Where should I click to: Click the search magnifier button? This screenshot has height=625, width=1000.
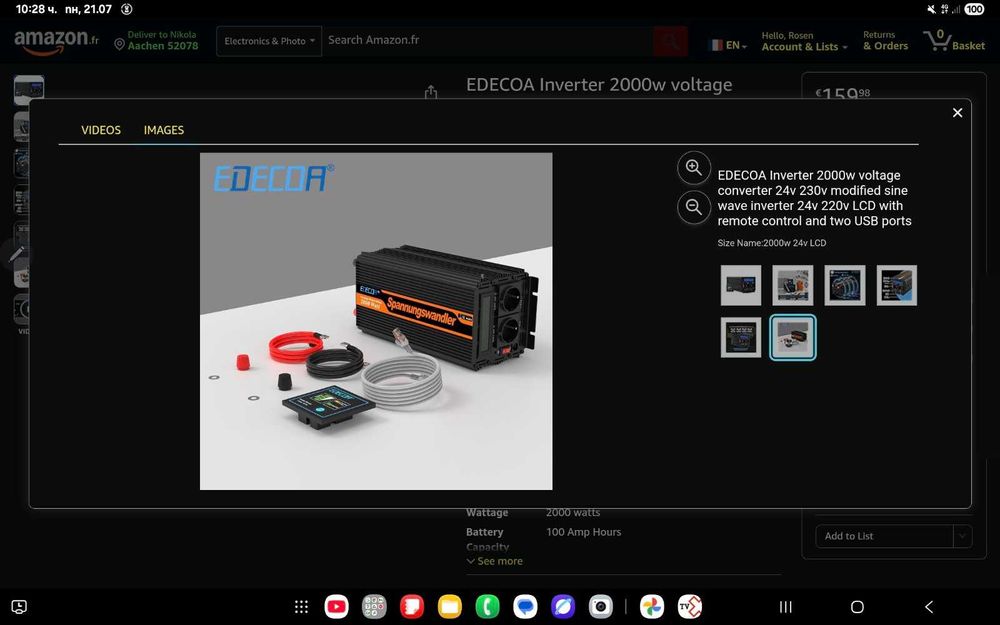670,41
